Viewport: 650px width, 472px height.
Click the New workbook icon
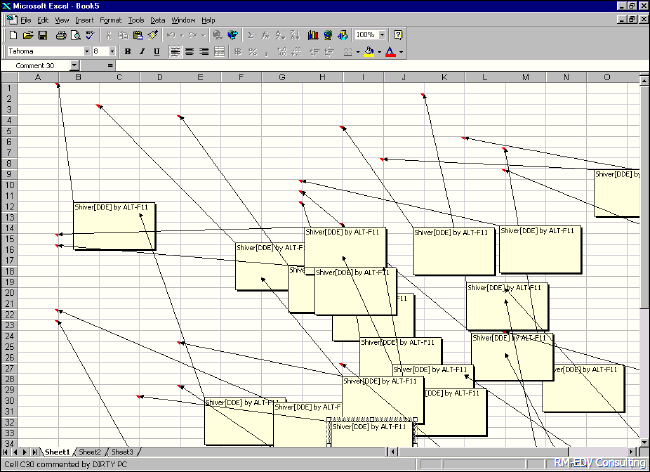(13, 35)
